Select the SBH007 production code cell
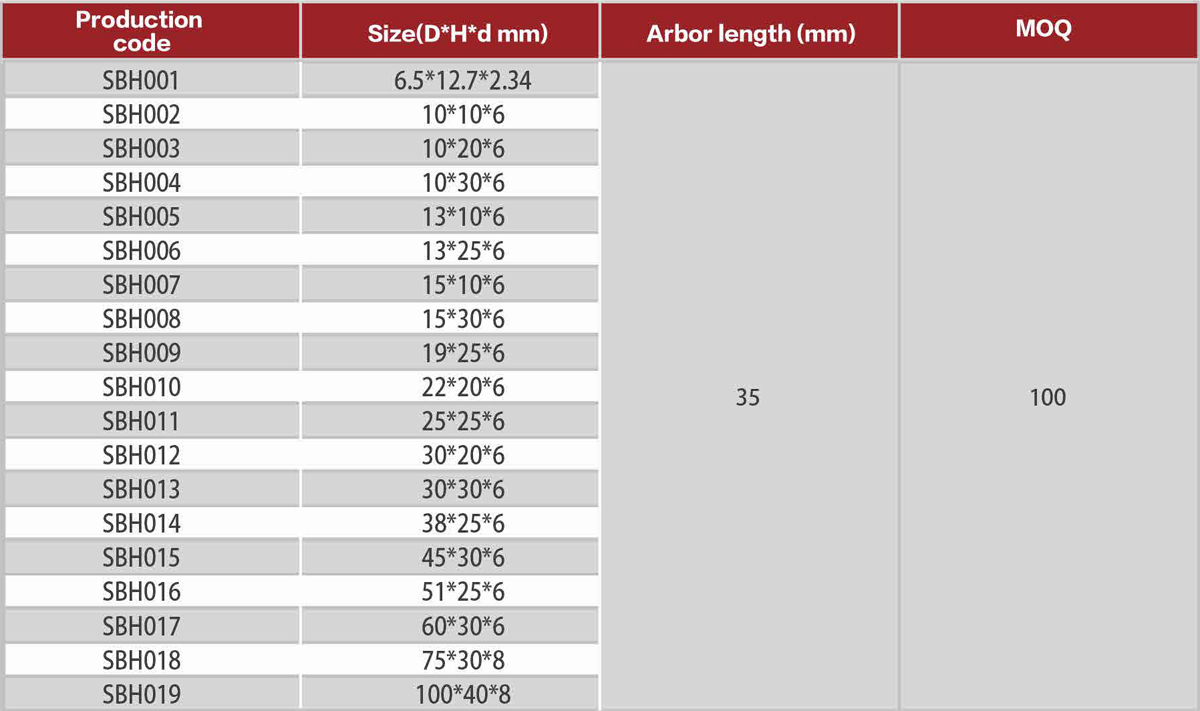Screen dimensions: 1200x711 tap(141, 285)
